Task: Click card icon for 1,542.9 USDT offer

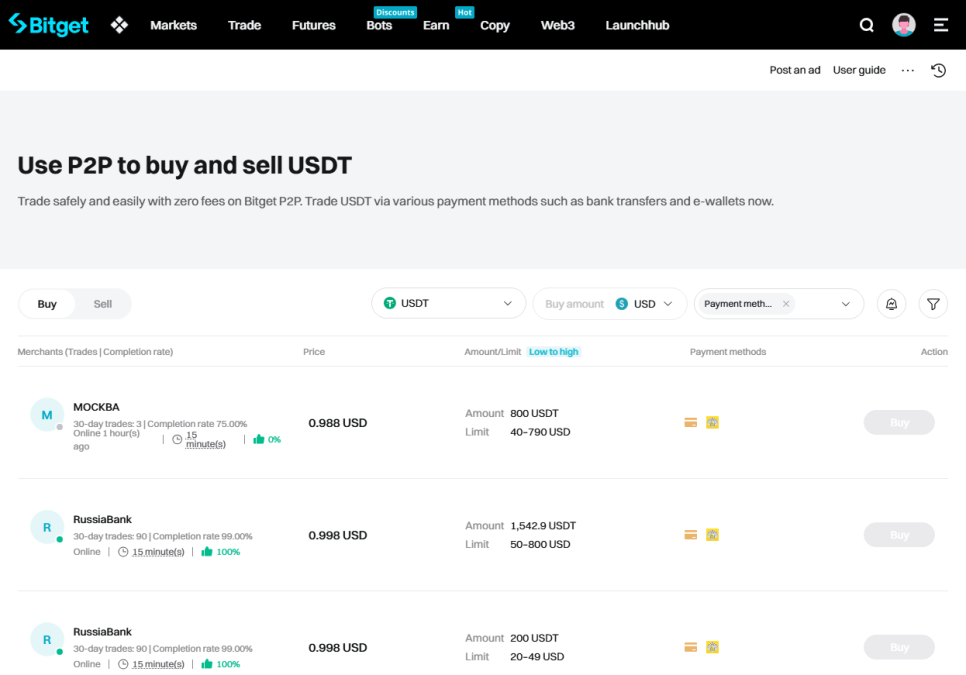Action: coord(691,535)
